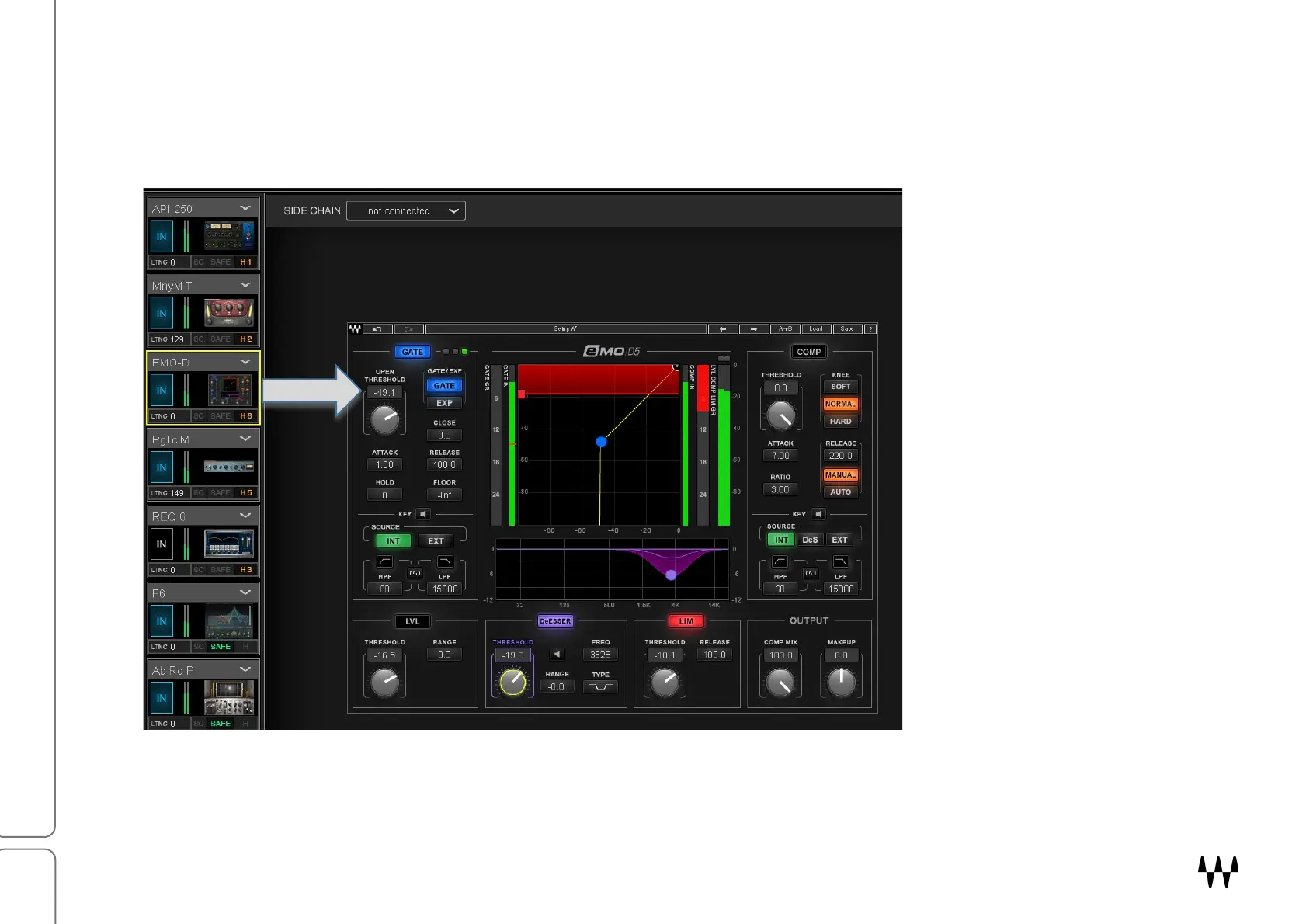This screenshot has width=1306, height=924.
Task: Set compressor release to AUTO
Action: click(x=841, y=492)
